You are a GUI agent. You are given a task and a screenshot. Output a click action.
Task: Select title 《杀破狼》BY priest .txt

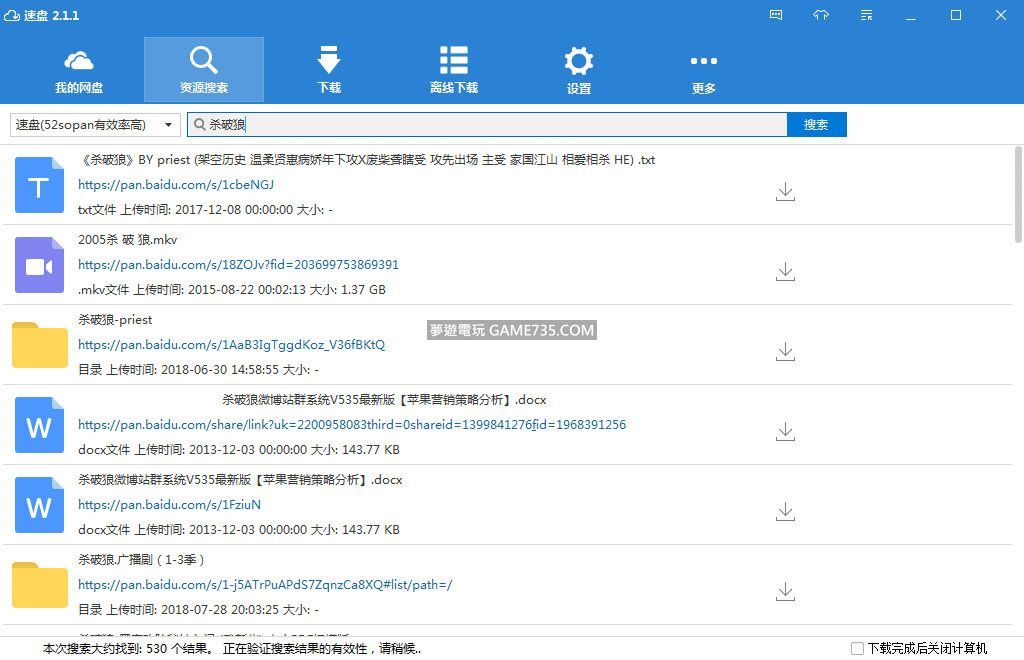(x=366, y=160)
